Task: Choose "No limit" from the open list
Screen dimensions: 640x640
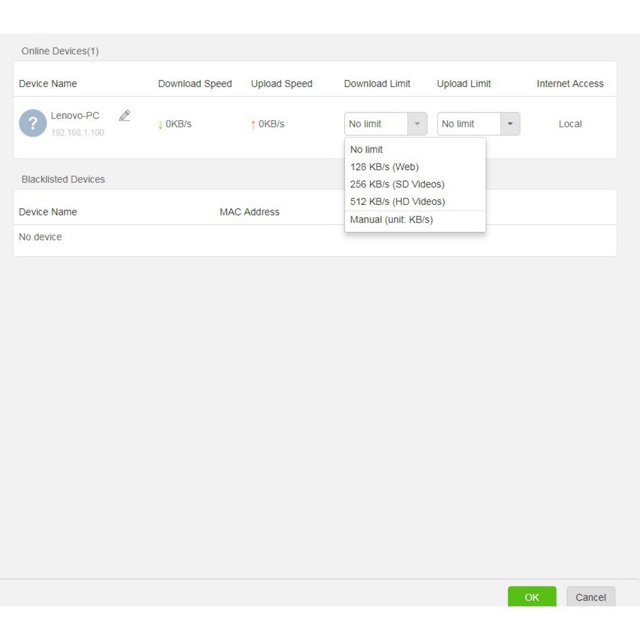Action: pos(366,150)
